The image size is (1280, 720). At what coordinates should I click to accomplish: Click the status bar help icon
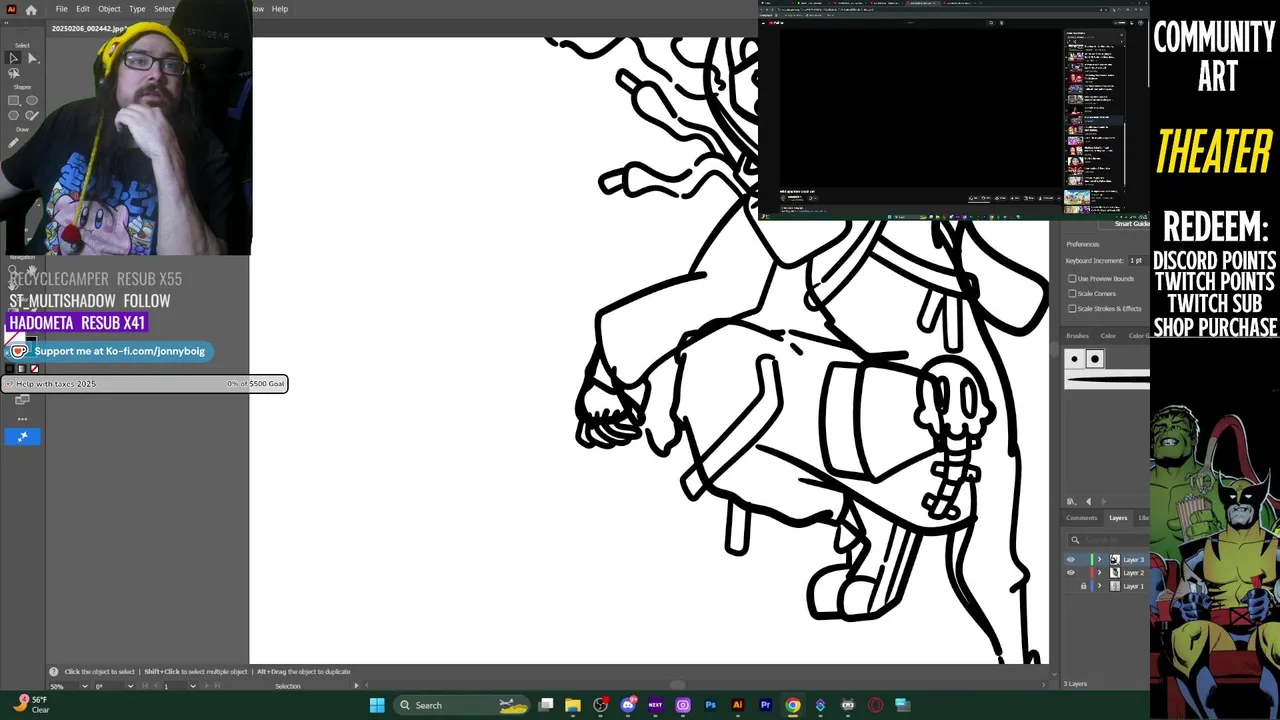[x=54, y=671]
